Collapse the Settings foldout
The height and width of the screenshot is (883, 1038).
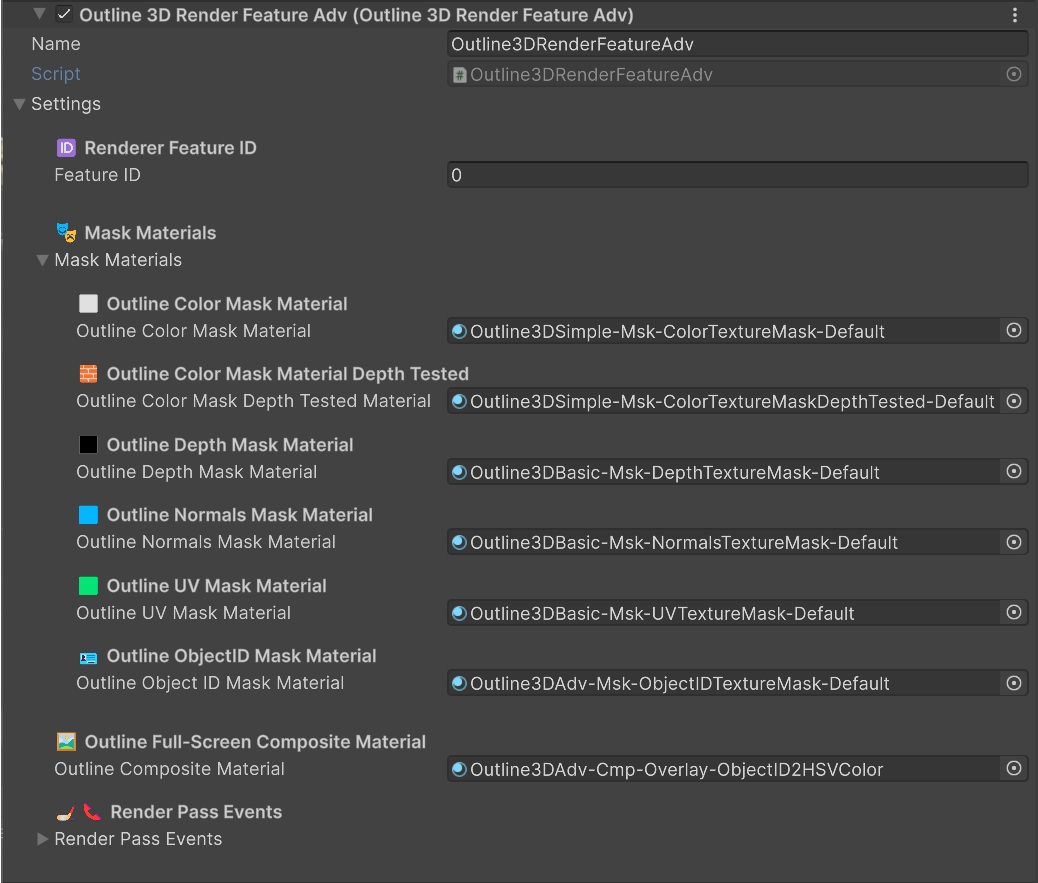coord(19,104)
